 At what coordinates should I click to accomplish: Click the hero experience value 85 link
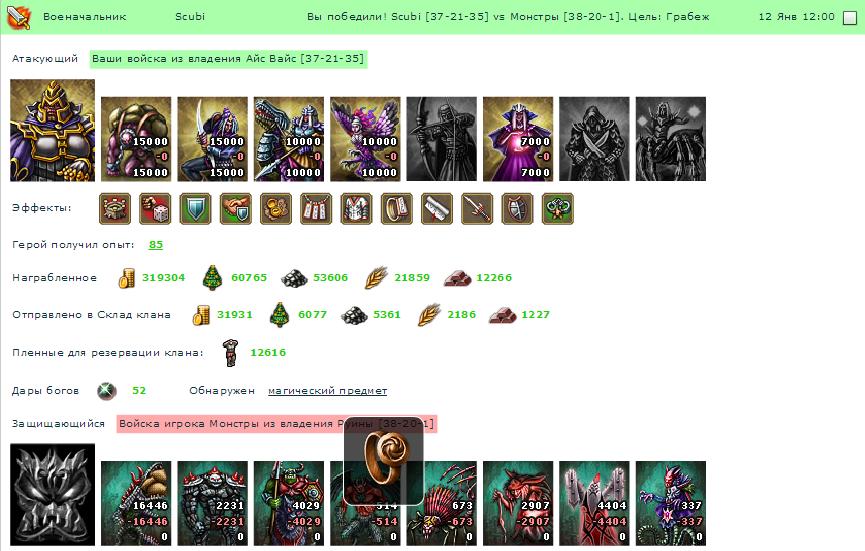[x=156, y=244]
